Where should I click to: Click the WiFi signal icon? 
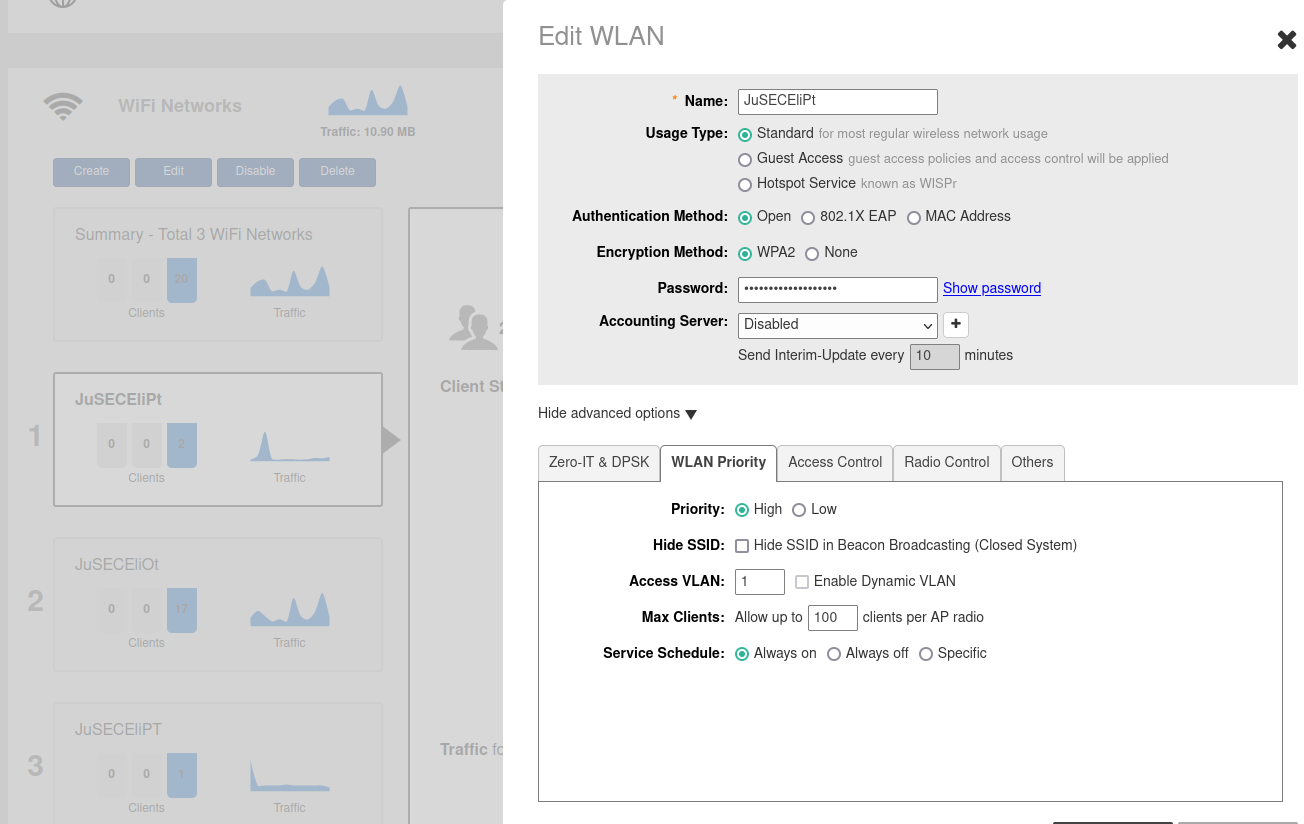[x=63, y=105]
